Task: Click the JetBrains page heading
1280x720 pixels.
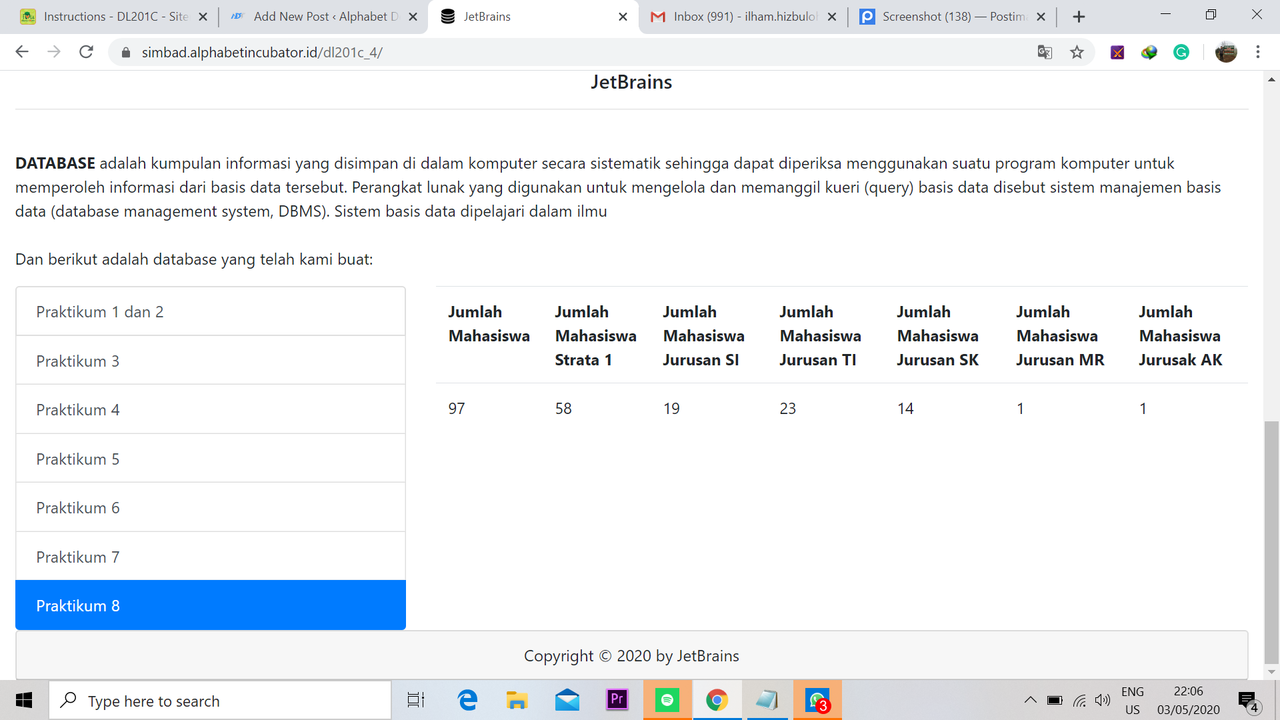Action: [631, 82]
